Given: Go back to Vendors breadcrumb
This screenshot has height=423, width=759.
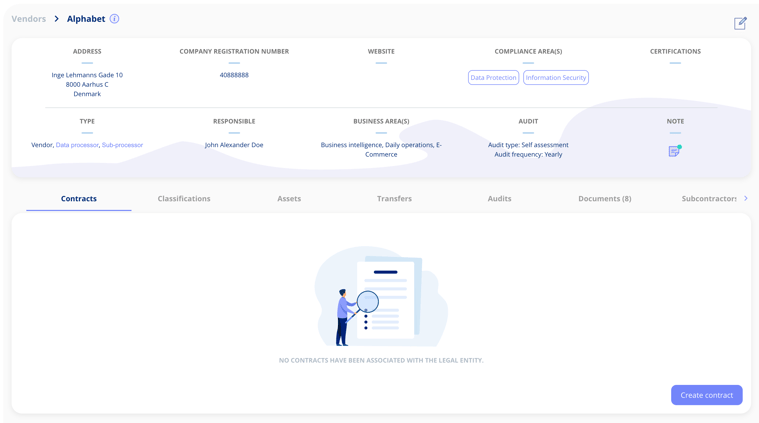Looking at the screenshot, I should [x=29, y=19].
